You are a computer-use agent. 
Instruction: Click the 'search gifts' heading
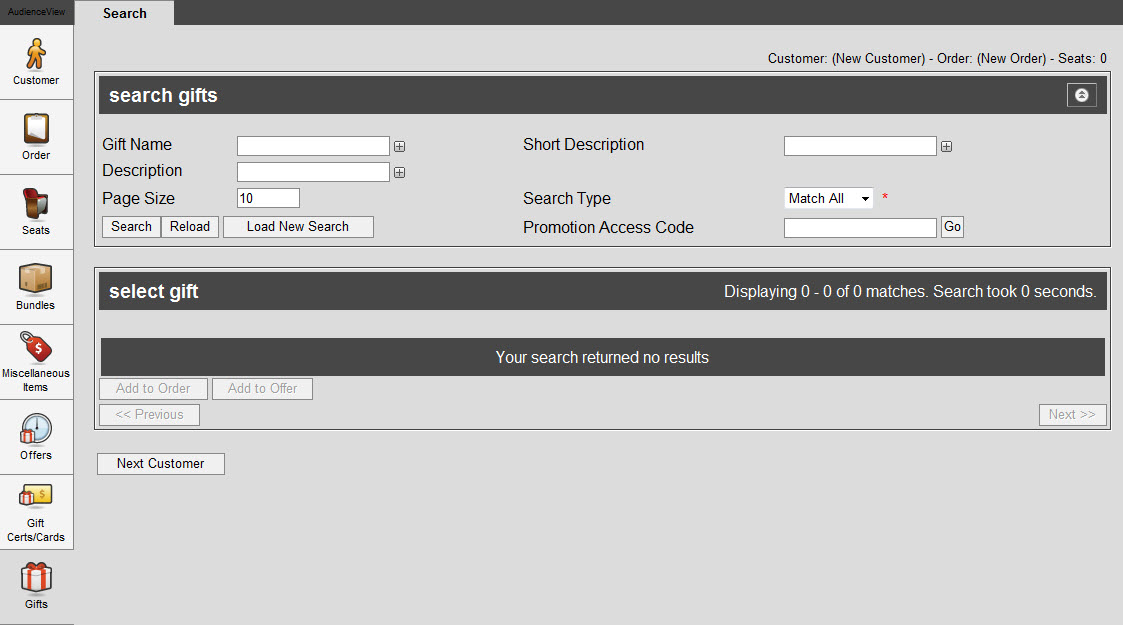click(x=163, y=95)
